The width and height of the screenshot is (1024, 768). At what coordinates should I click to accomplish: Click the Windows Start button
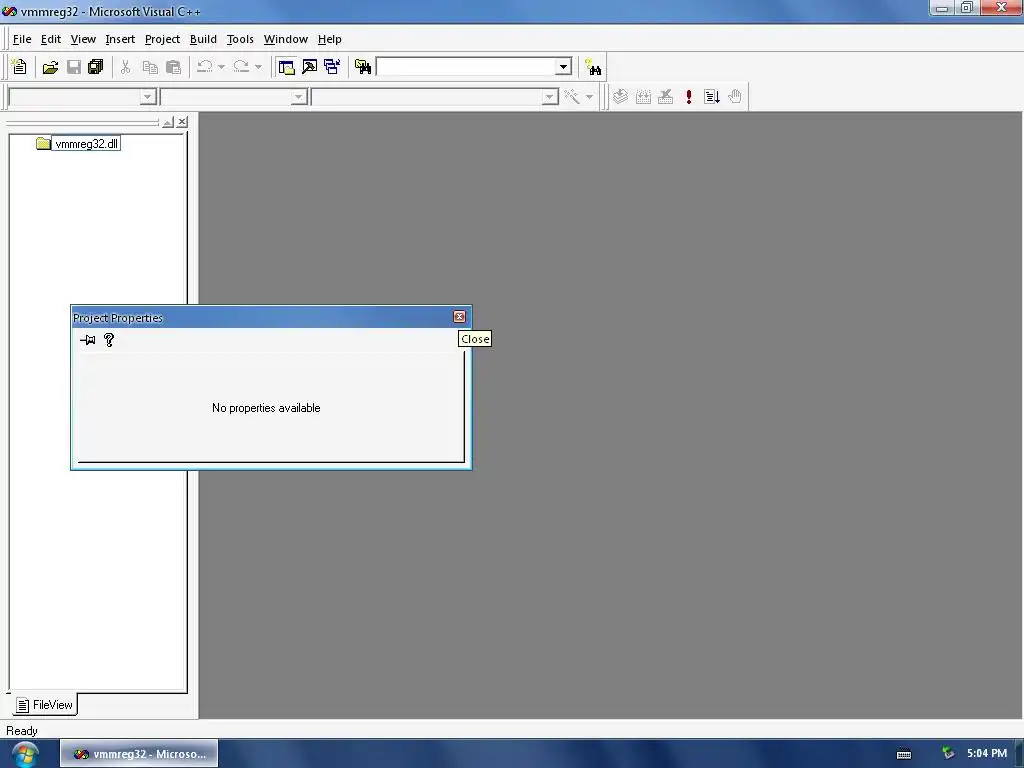25,754
